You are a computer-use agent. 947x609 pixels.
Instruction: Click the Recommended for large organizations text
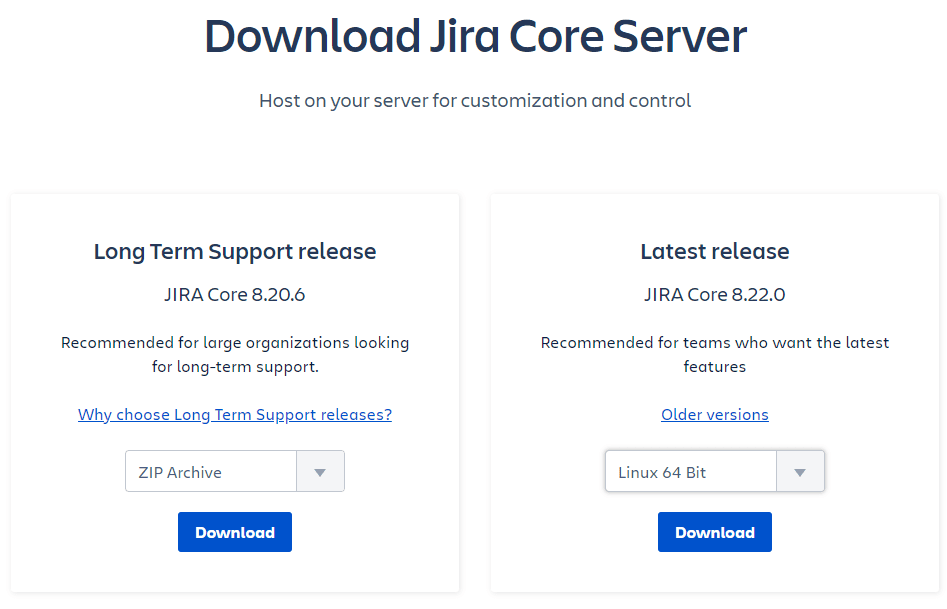[235, 355]
